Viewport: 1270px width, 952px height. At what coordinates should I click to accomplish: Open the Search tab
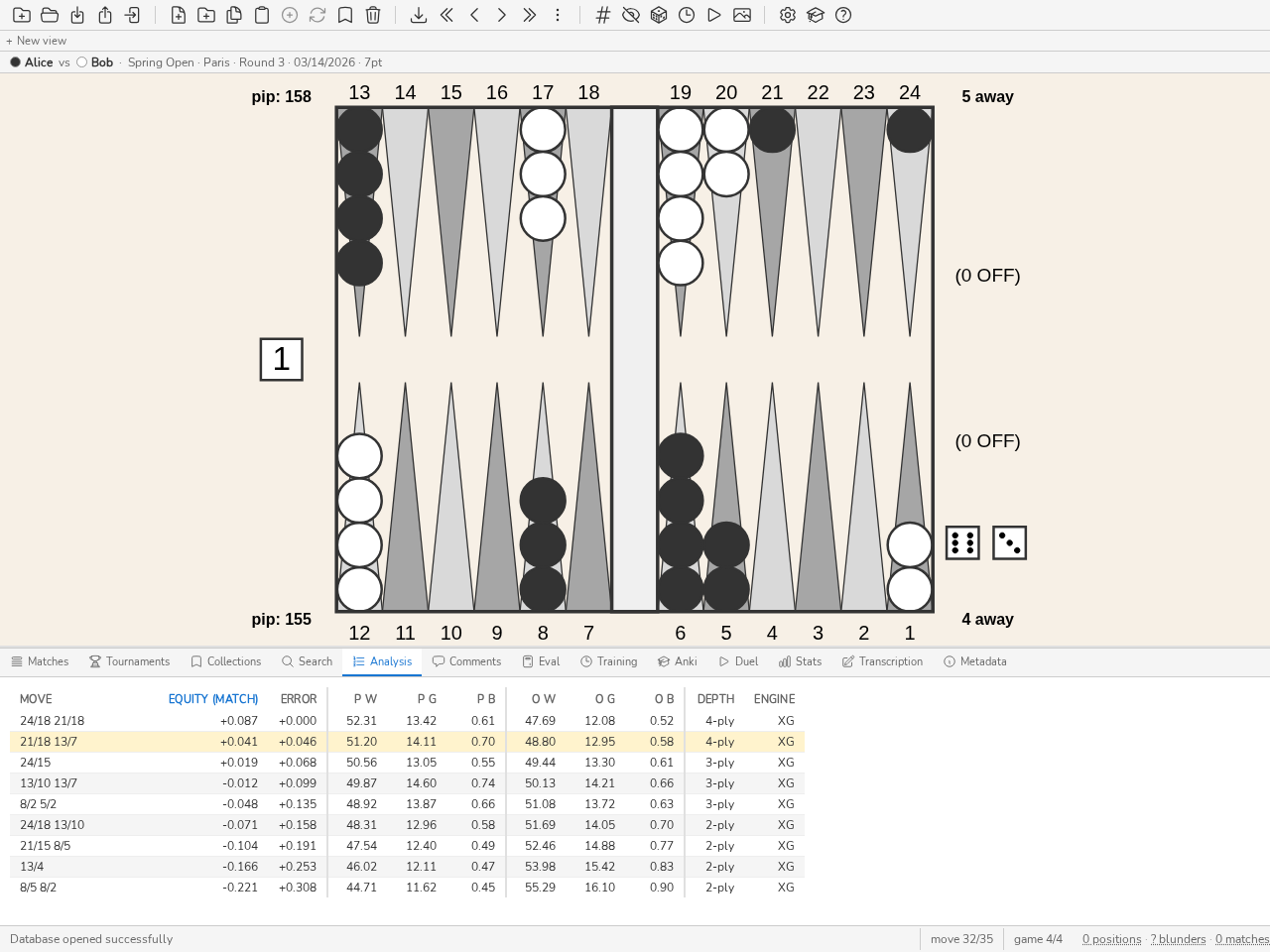pos(307,661)
